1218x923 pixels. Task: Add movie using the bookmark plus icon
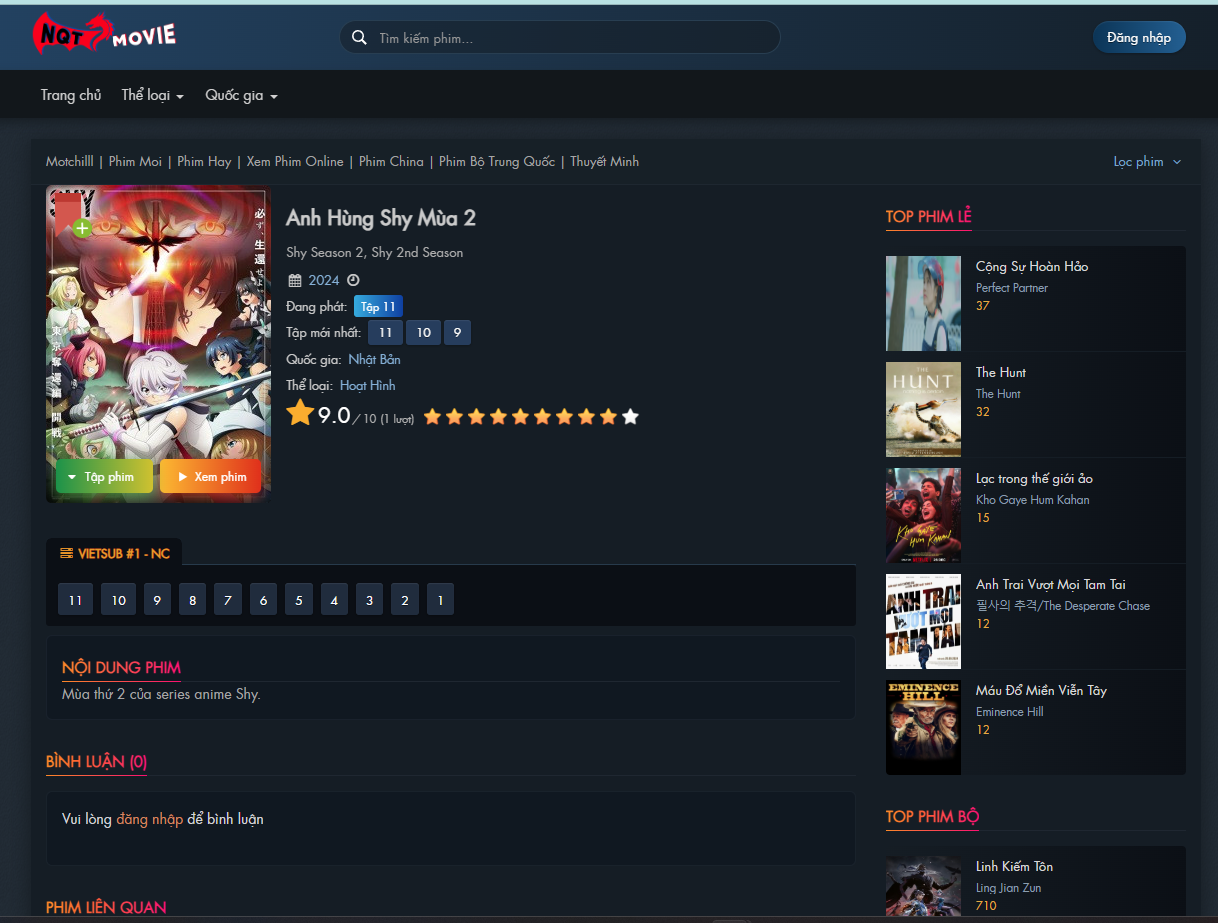click(82, 228)
